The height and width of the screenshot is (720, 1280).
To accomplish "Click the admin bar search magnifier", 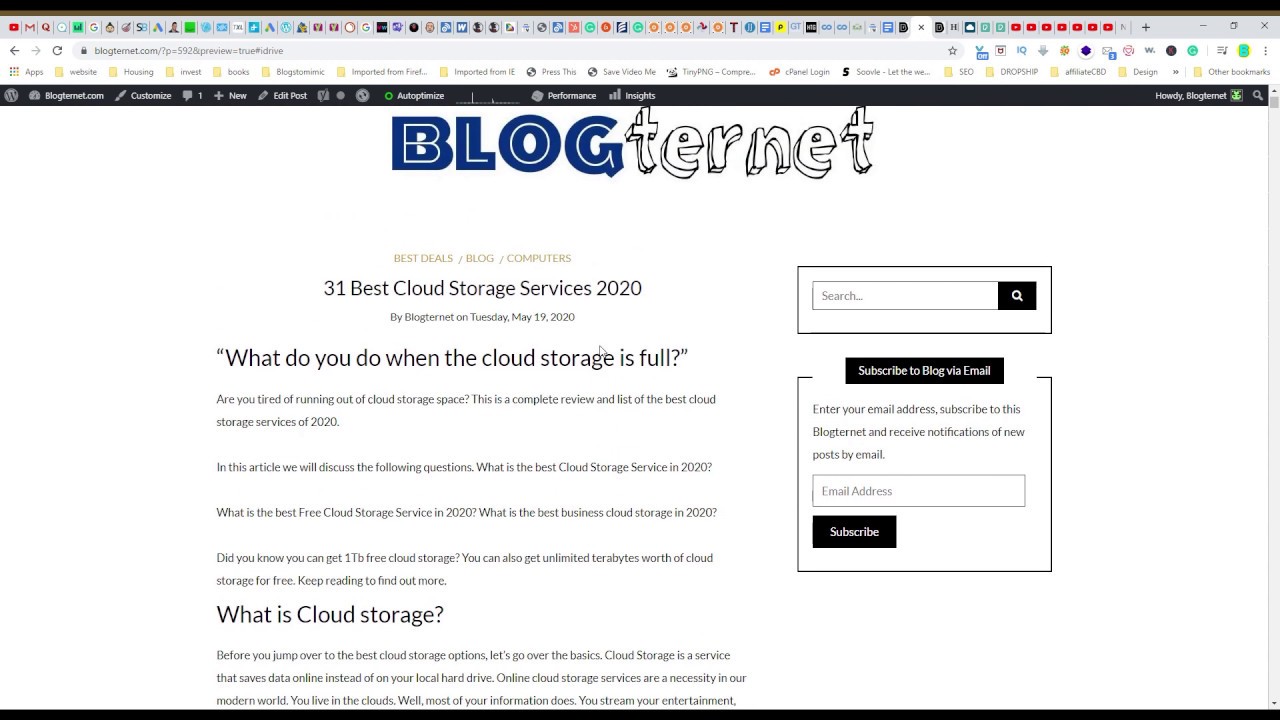I will [x=1258, y=96].
